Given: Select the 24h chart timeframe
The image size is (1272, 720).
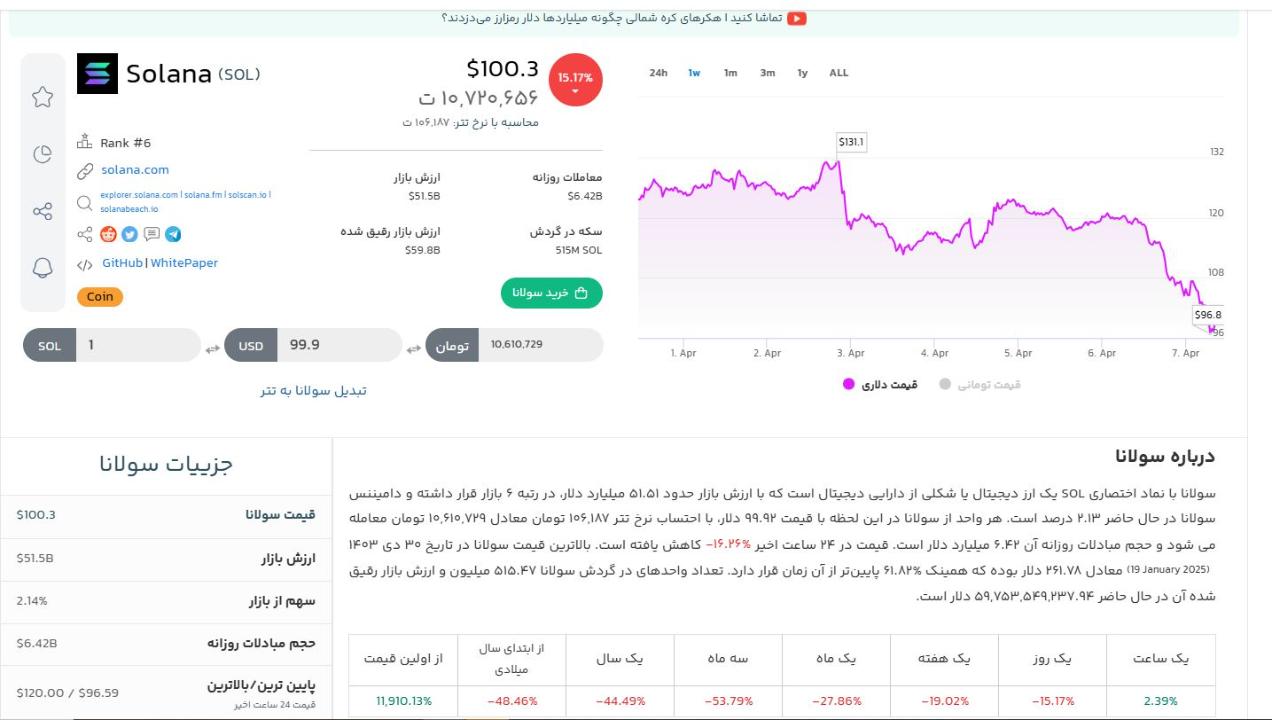Looking at the screenshot, I should pyautogui.click(x=658, y=73).
